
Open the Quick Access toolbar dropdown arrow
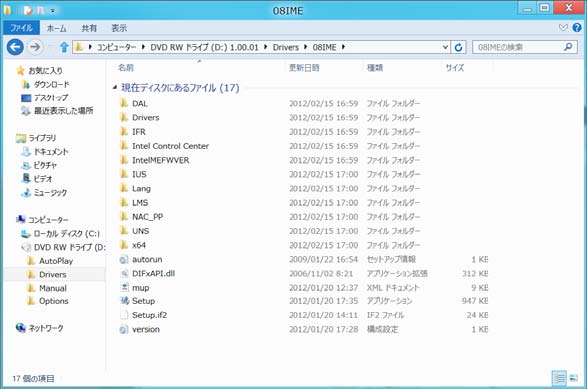point(52,11)
